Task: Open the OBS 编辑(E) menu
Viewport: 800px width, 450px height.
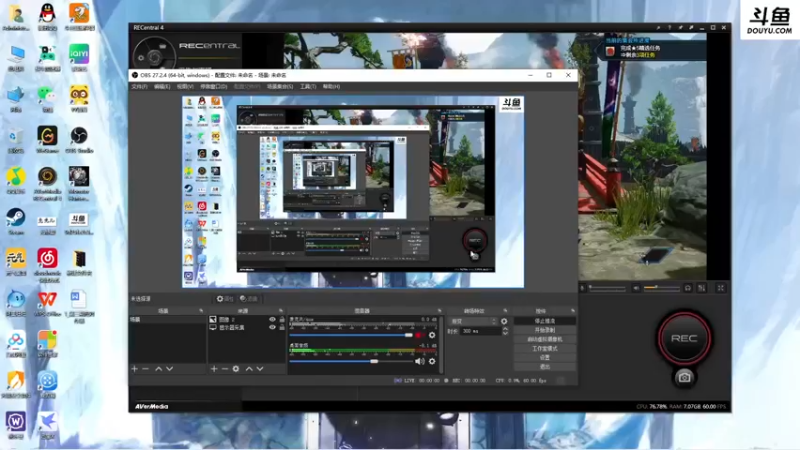Action: pos(162,87)
